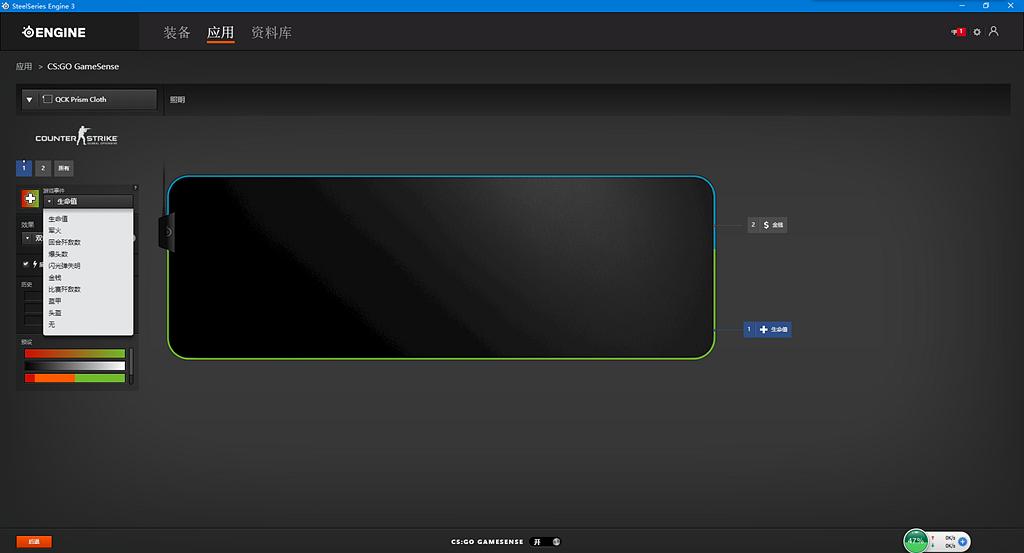Select the health zone 1 label
1024x553 pixels.
tap(767, 329)
